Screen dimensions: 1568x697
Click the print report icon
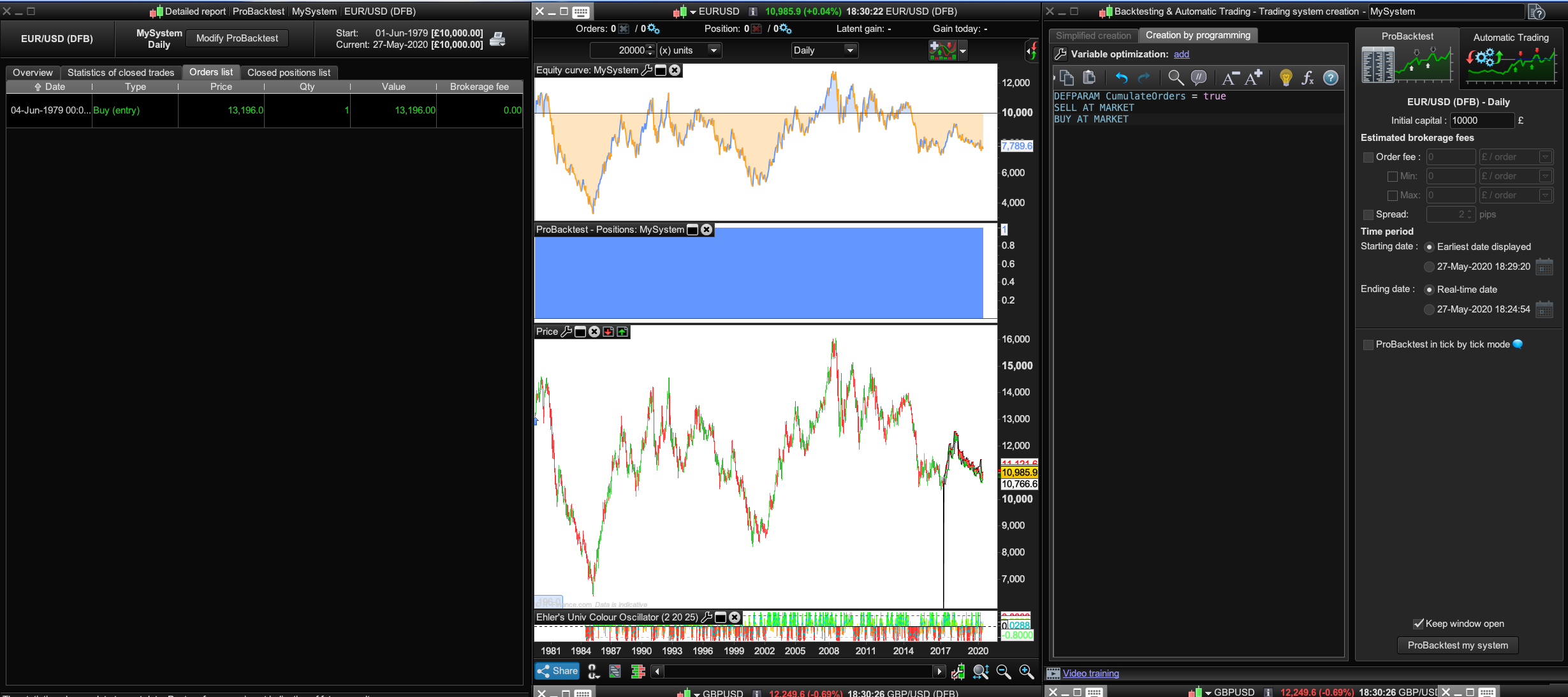497,40
